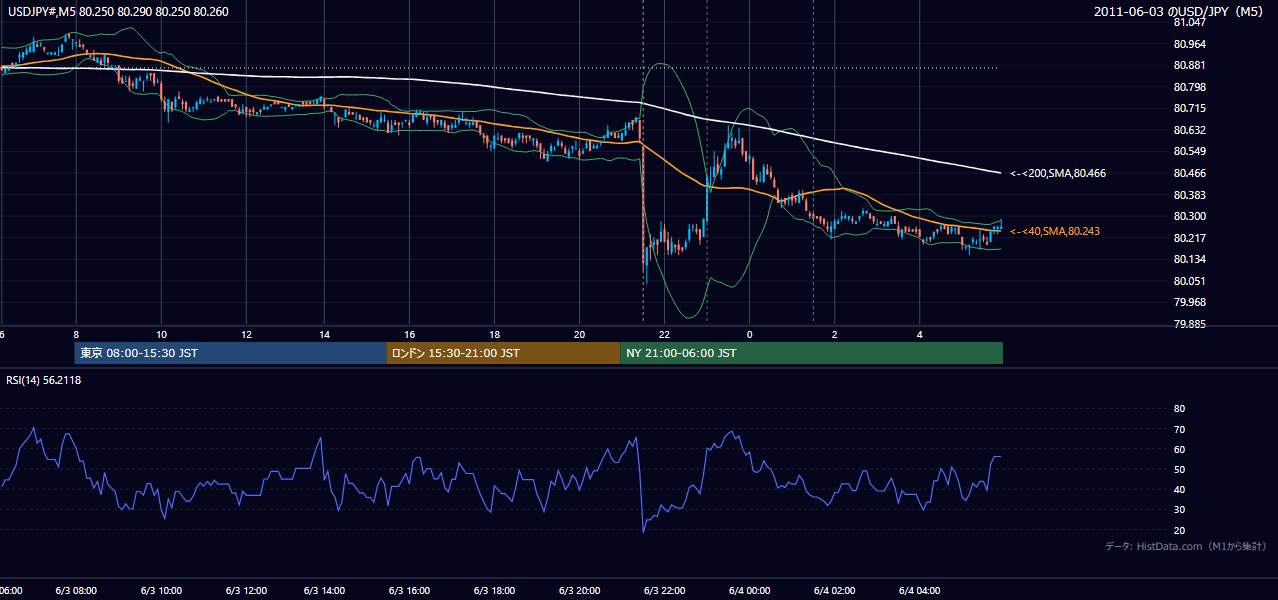Click the 200 SMA label 80.466
Screen dimensions: 1278x600
1058,173
